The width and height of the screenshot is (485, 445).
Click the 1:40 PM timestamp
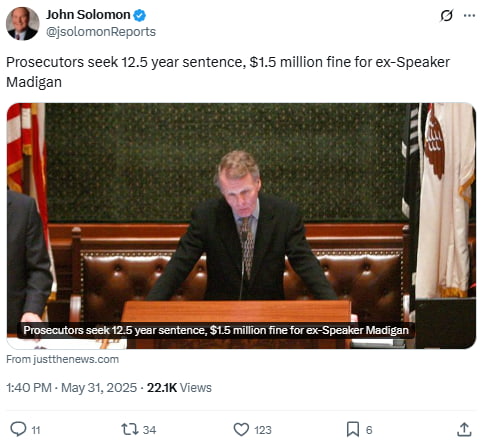(x=29, y=388)
